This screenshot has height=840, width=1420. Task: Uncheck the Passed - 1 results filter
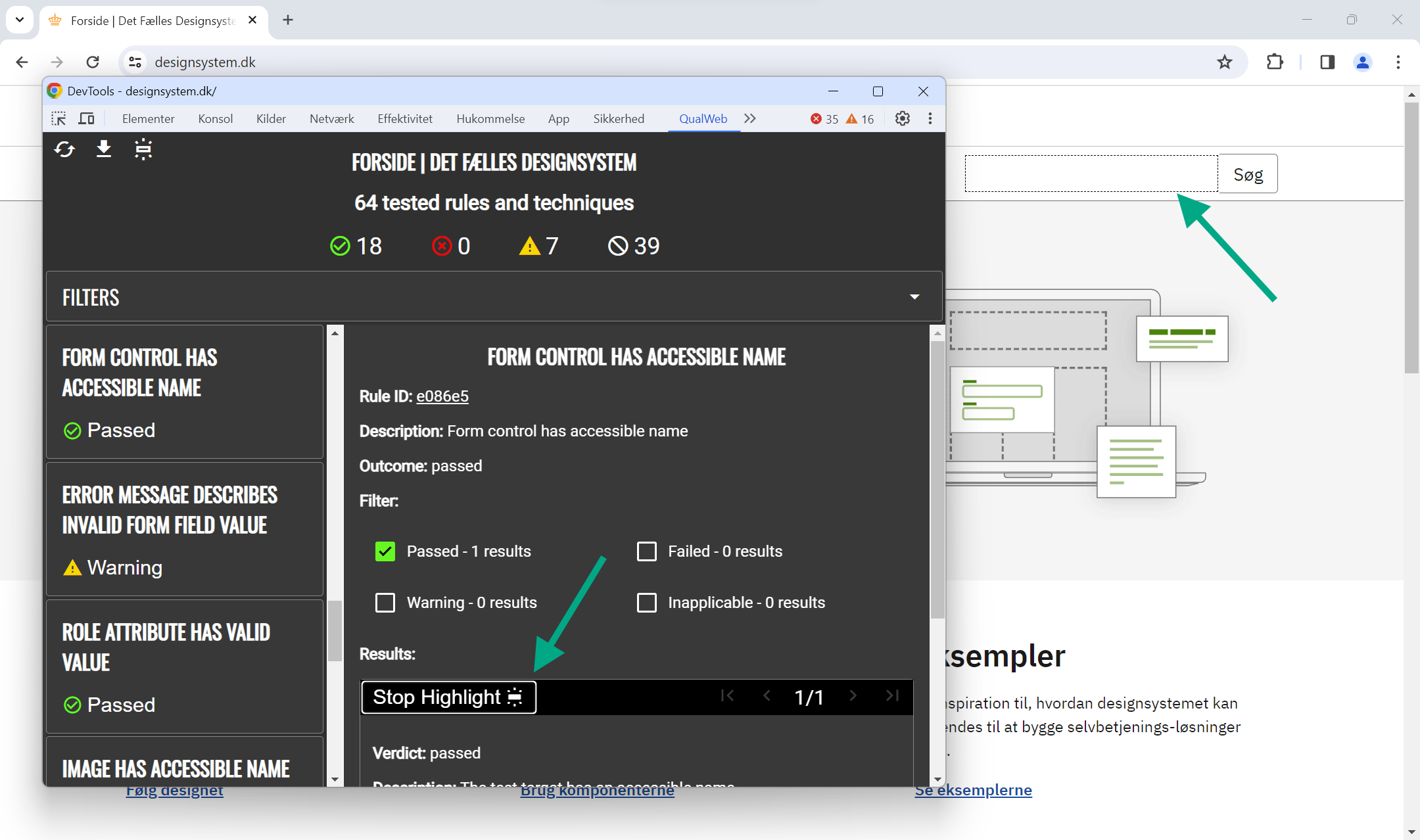click(385, 551)
